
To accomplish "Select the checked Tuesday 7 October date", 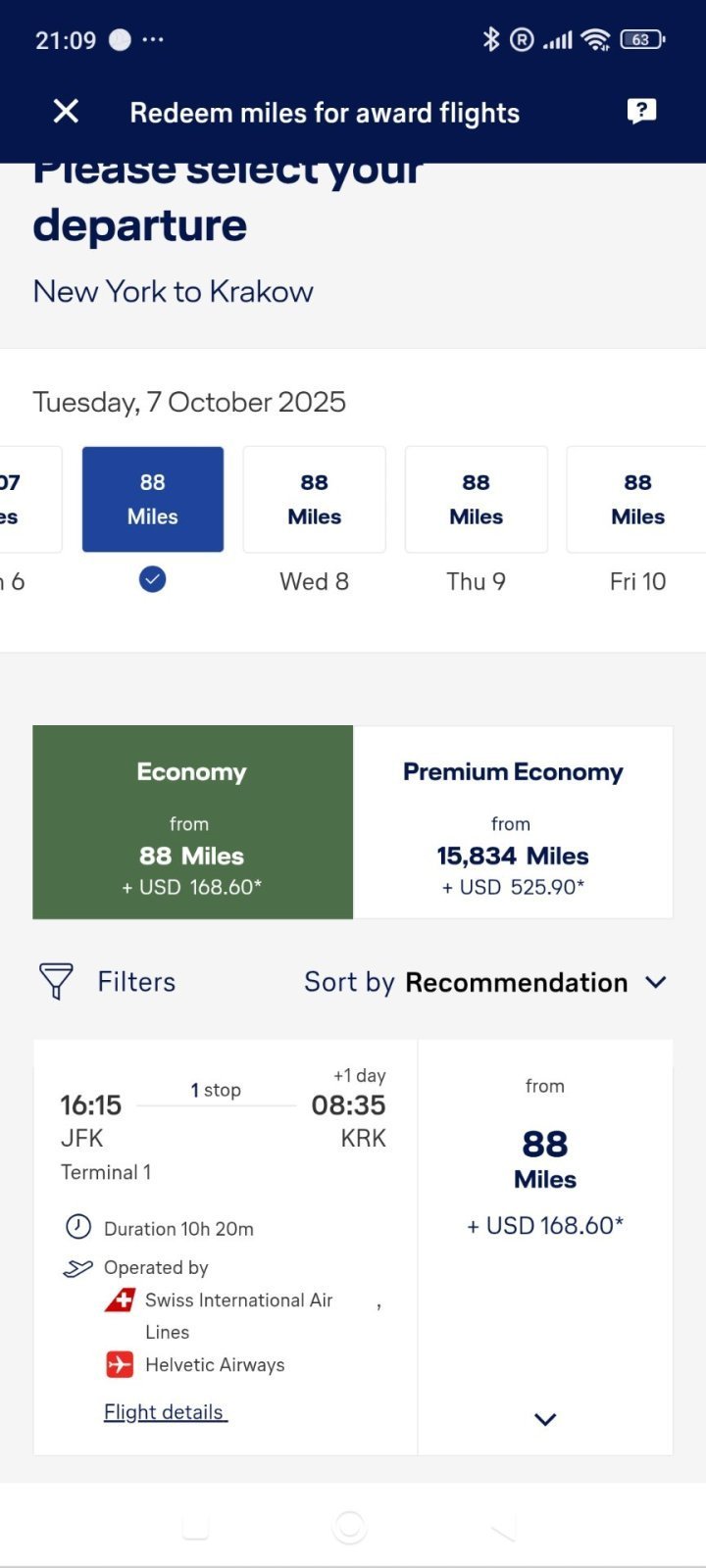I will 153,500.
